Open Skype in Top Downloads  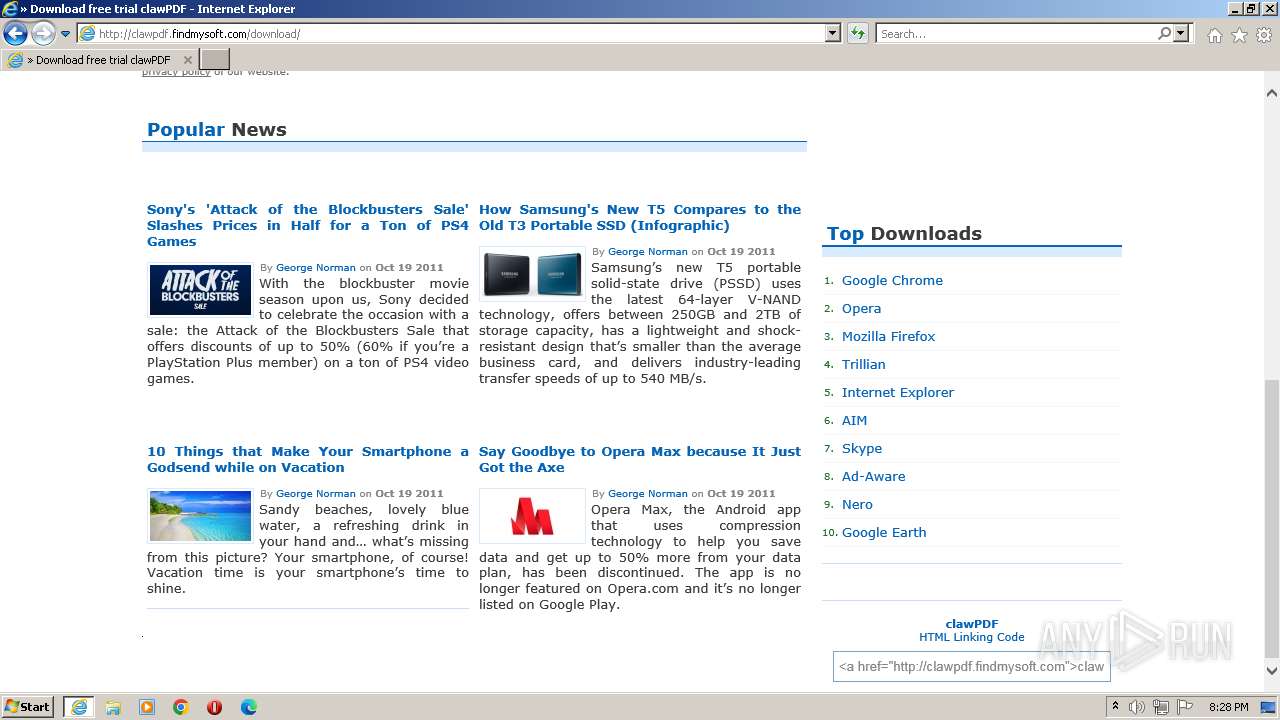(862, 449)
